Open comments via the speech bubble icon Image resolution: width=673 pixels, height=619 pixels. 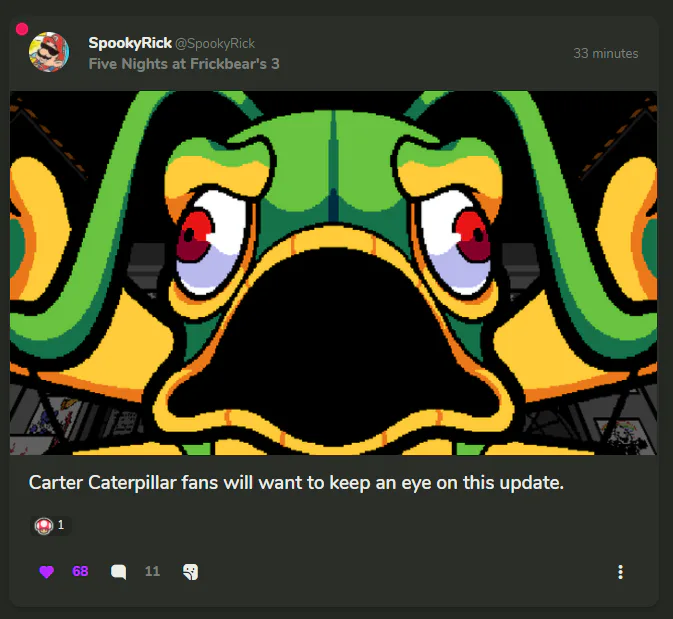click(x=118, y=572)
